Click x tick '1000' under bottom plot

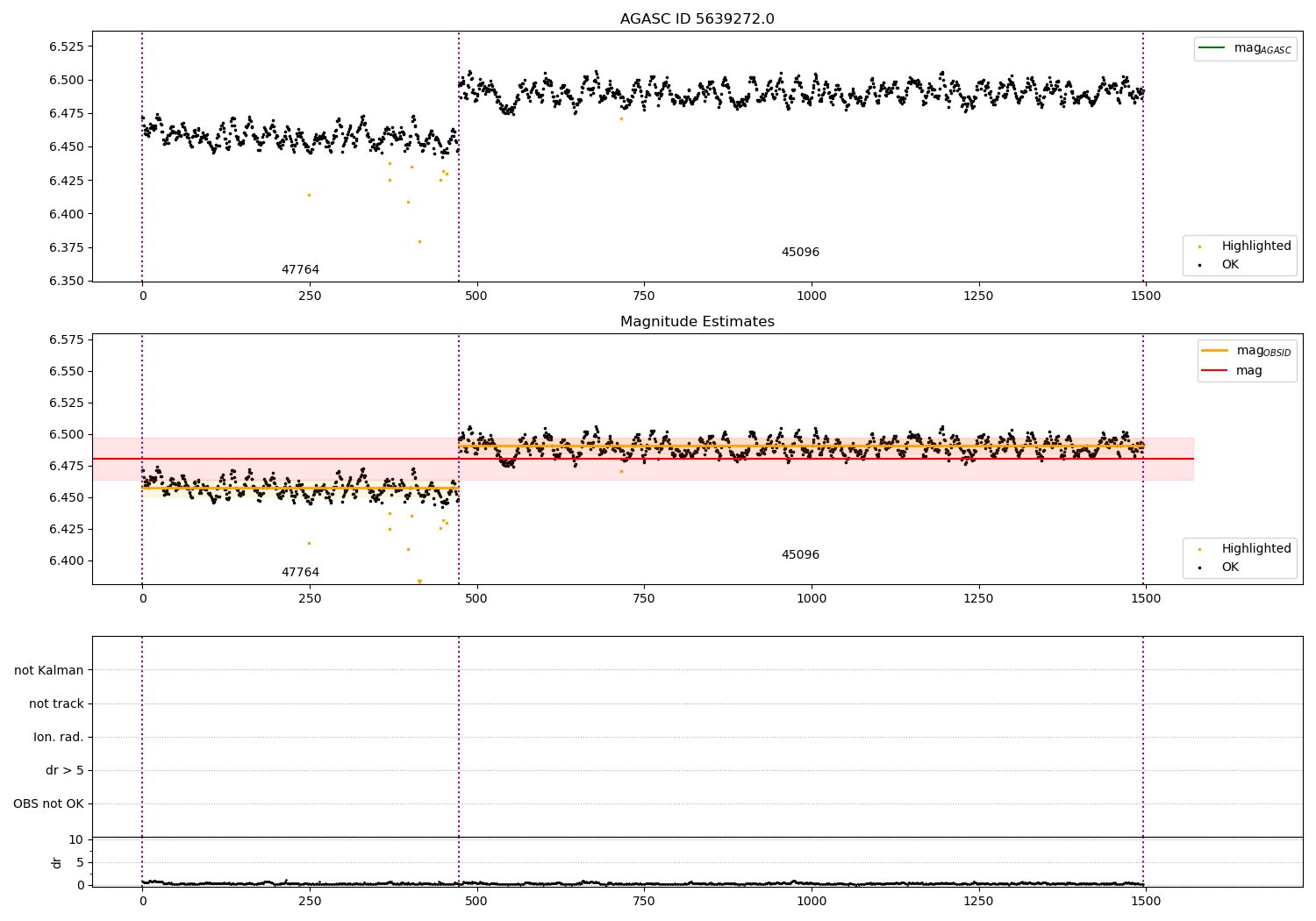click(x=812, y=902)
